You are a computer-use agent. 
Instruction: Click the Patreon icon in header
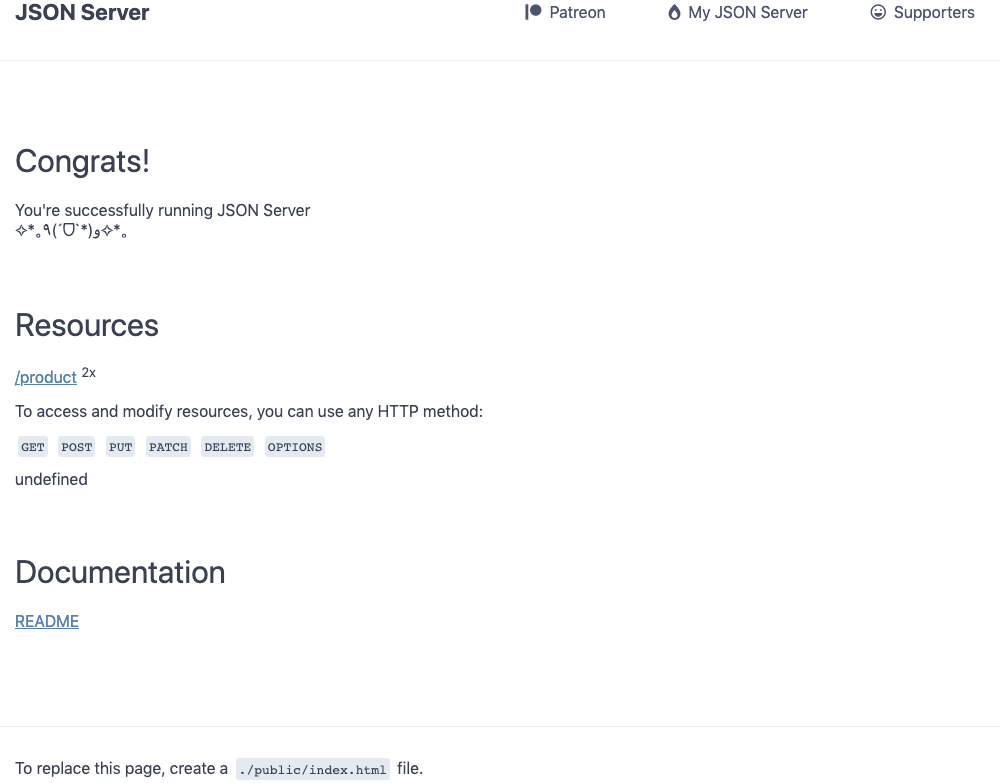coord(533,12)
